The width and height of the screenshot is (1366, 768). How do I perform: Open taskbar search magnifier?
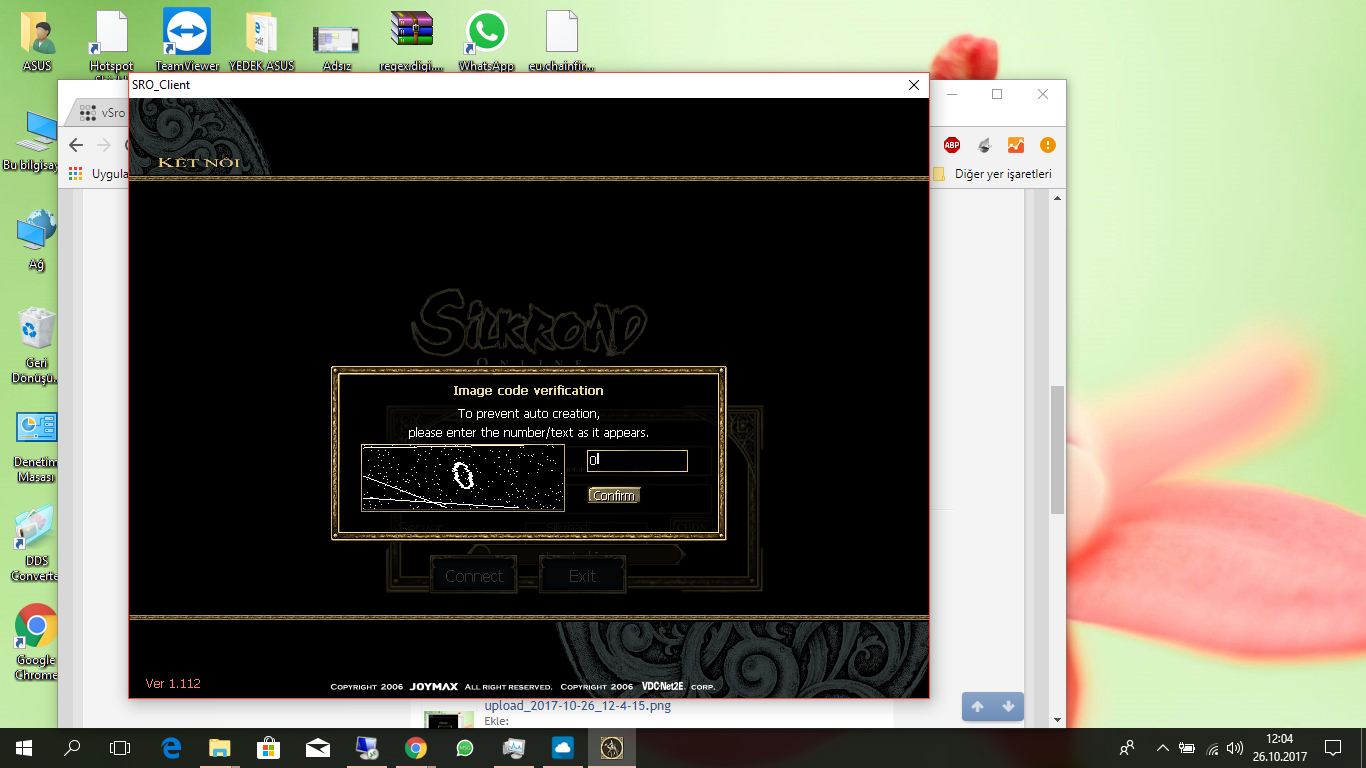(72, 747)
